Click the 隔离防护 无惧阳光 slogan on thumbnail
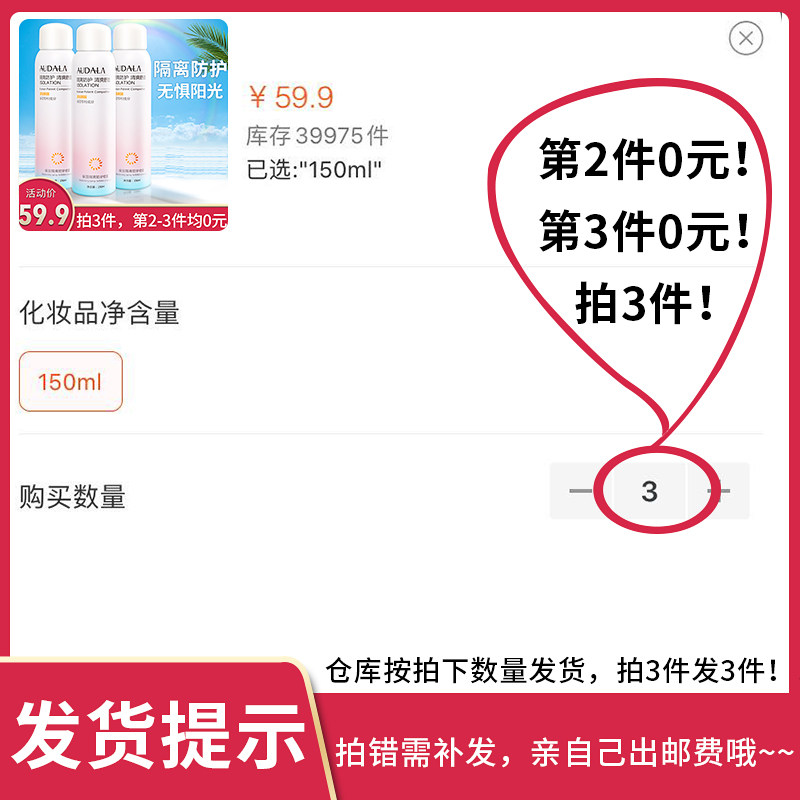This screenshot has width=800, height=800. point(190,80)
